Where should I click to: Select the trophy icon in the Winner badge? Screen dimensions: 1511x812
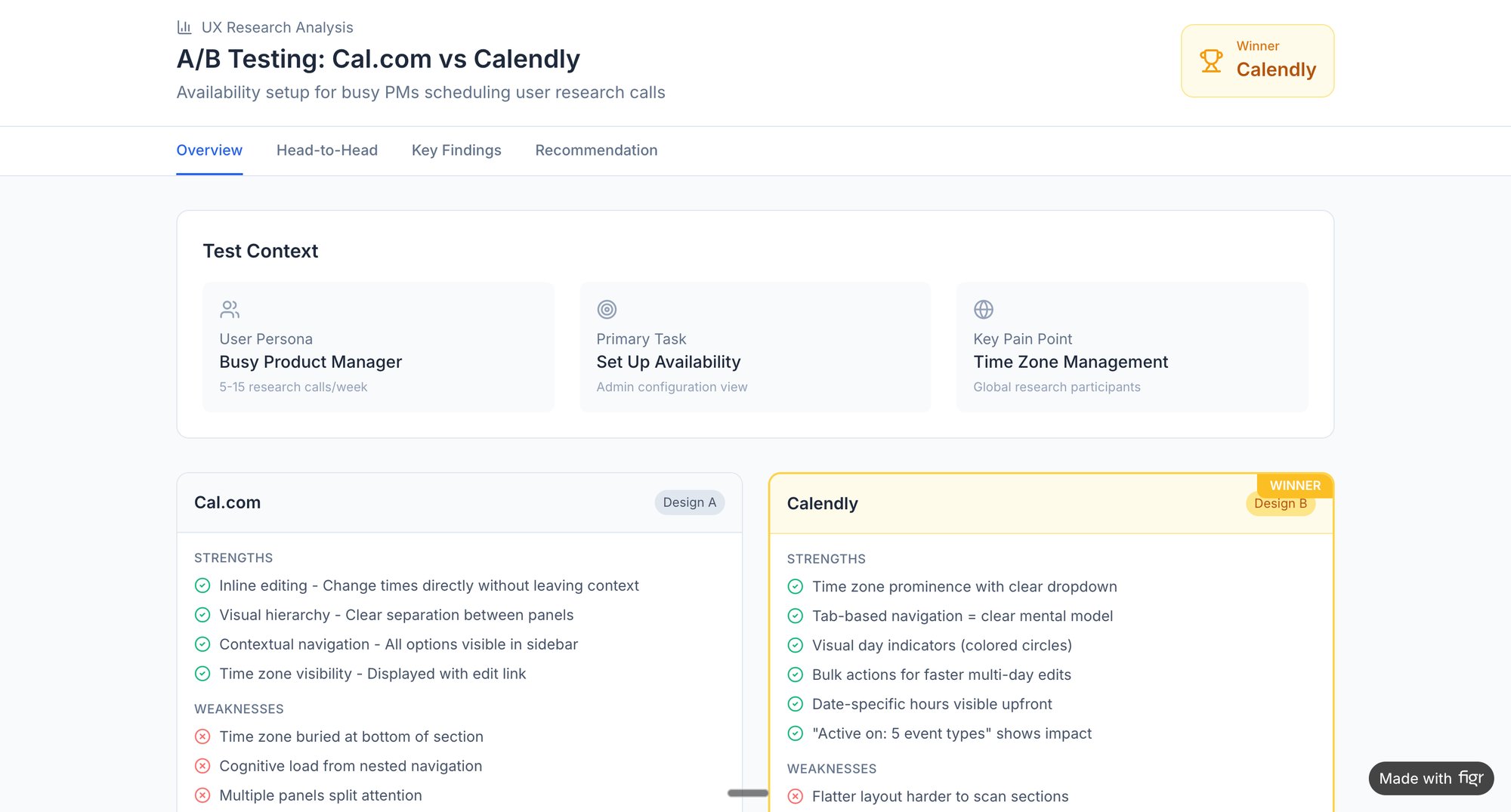pos(1212,60)
